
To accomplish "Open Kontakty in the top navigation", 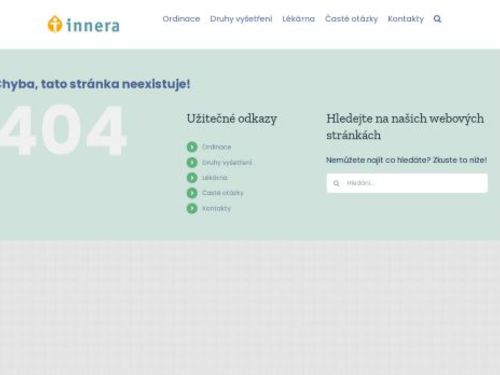I will [406, 19].
